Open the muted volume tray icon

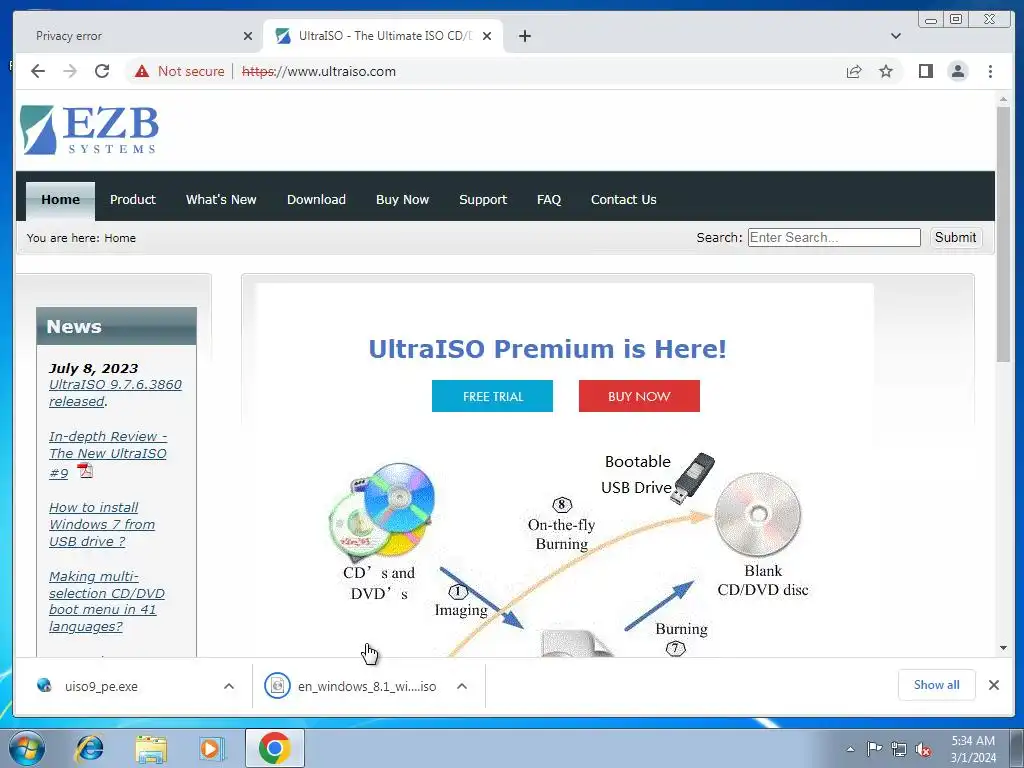923,749
